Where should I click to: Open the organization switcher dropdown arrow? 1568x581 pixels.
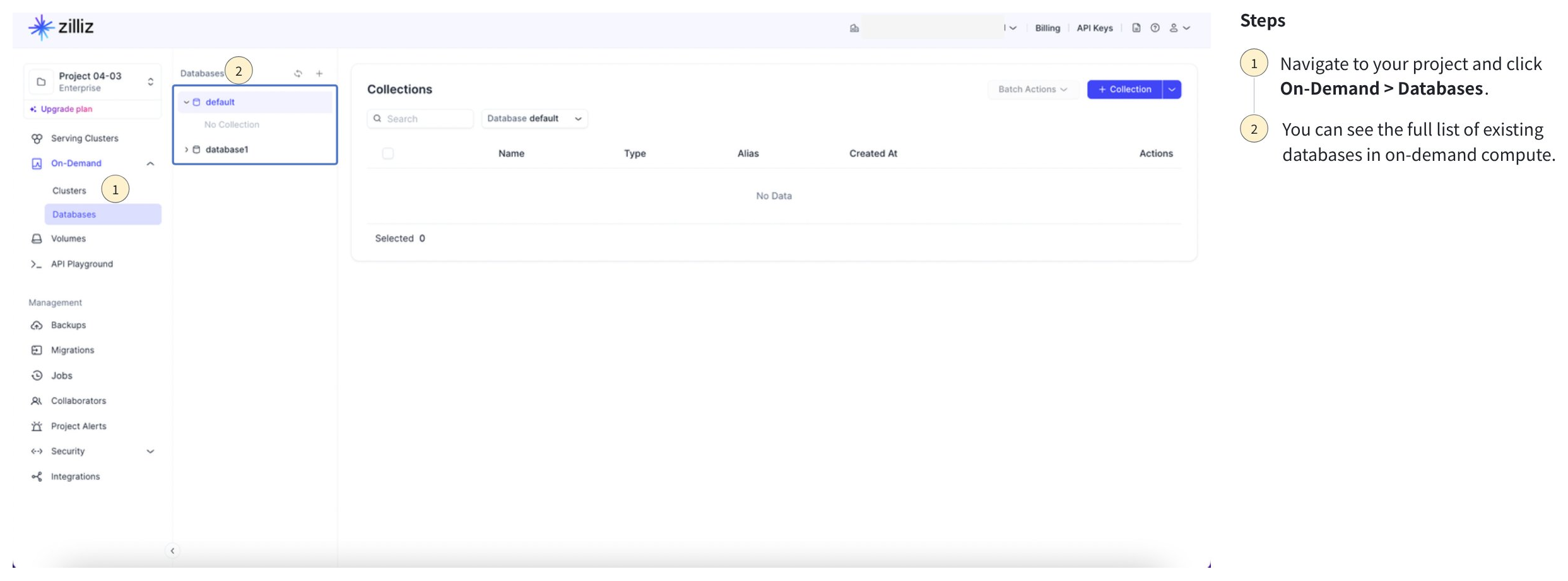point(1013,28)
